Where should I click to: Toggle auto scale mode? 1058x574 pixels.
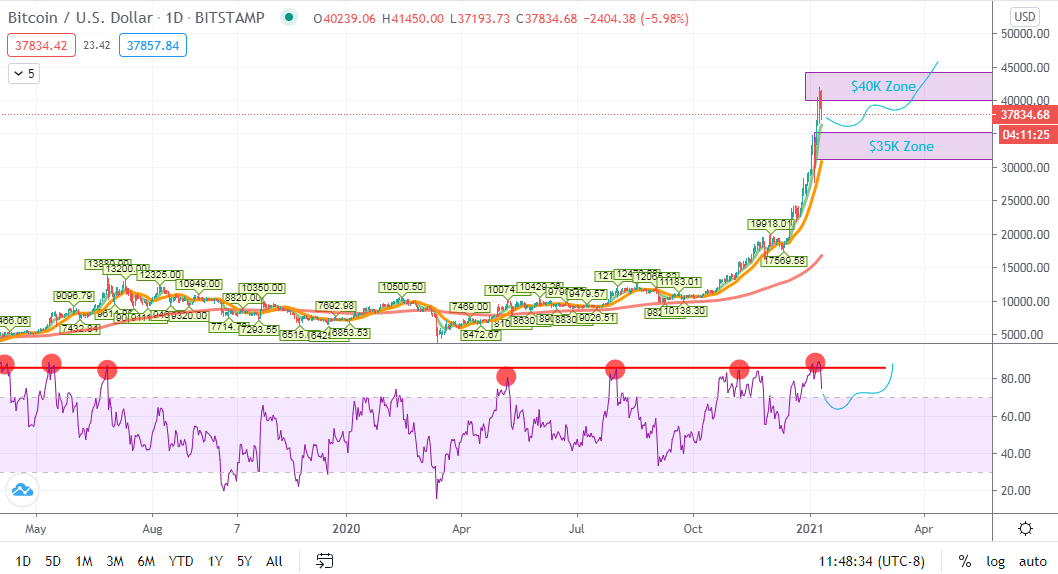click(x=1032, y=561)
